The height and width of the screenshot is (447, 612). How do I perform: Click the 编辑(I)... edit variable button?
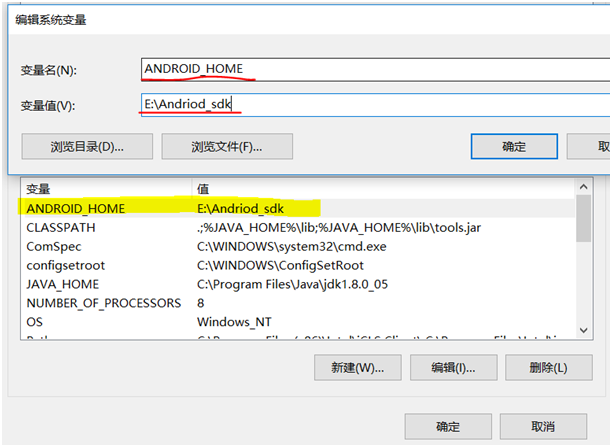pyautogui.click(x=454, y=367)
